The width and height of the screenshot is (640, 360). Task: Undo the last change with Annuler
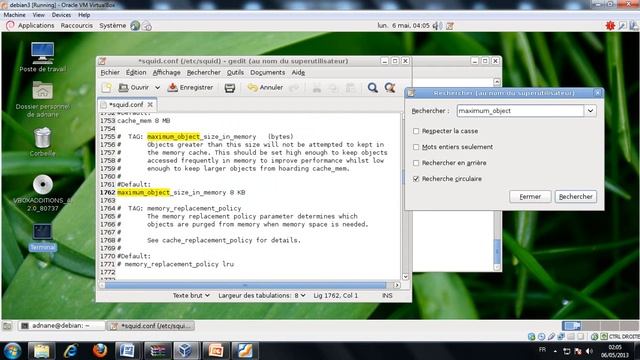(x=265, y=87)
